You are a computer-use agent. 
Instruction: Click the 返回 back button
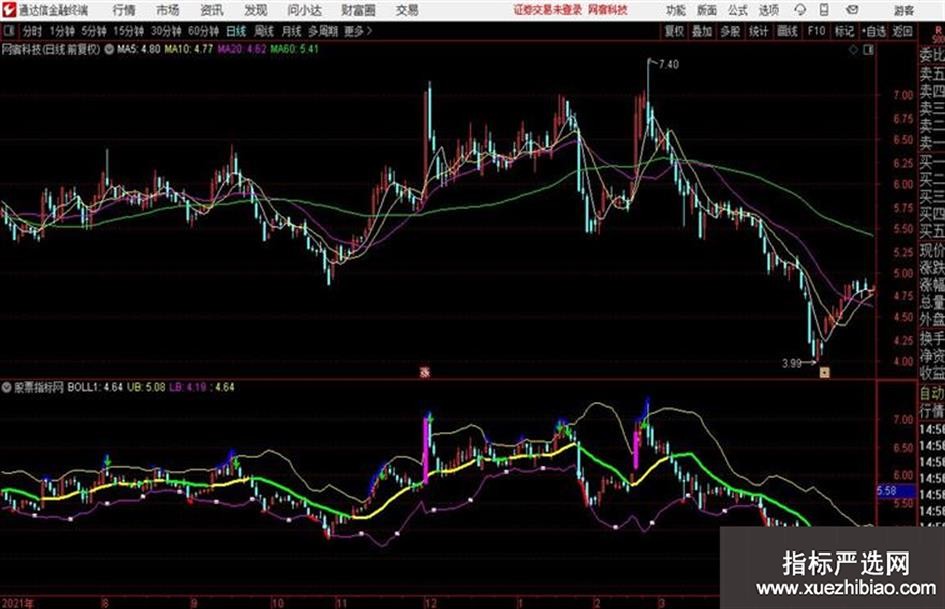[902, 31]
